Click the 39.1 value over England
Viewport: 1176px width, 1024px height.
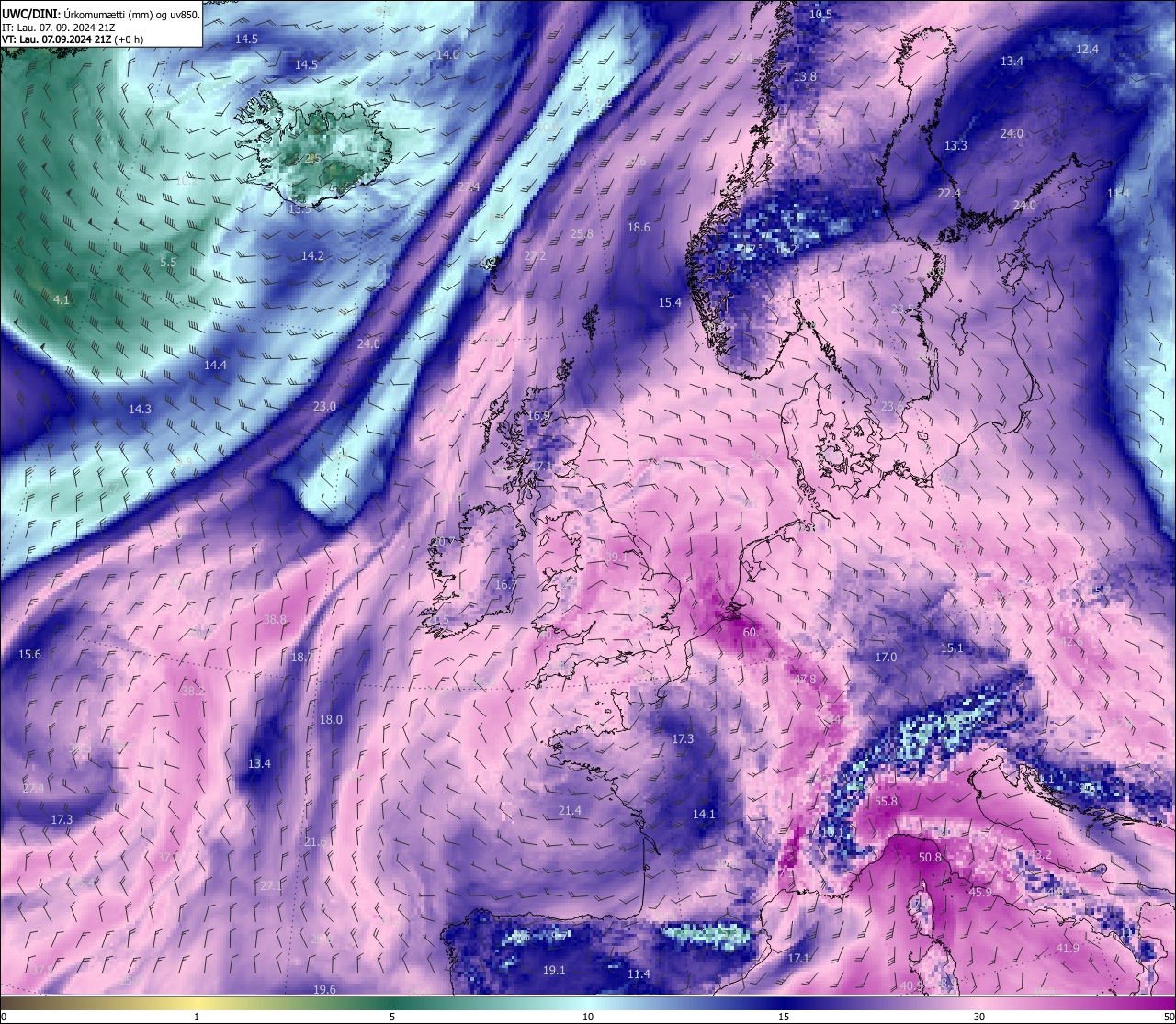616,557
